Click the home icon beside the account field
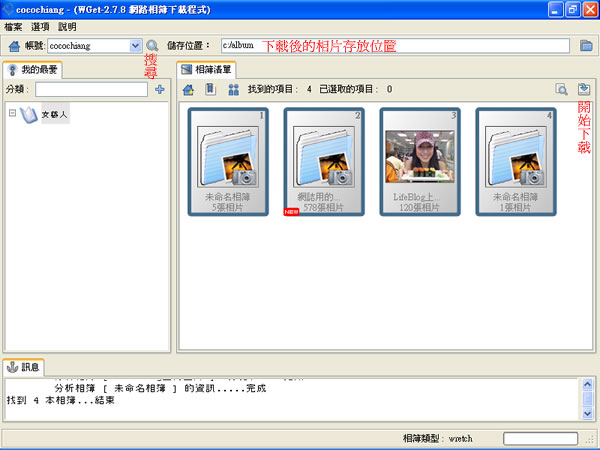This screenshot has width=600, height=450. (x=13, y=46)
